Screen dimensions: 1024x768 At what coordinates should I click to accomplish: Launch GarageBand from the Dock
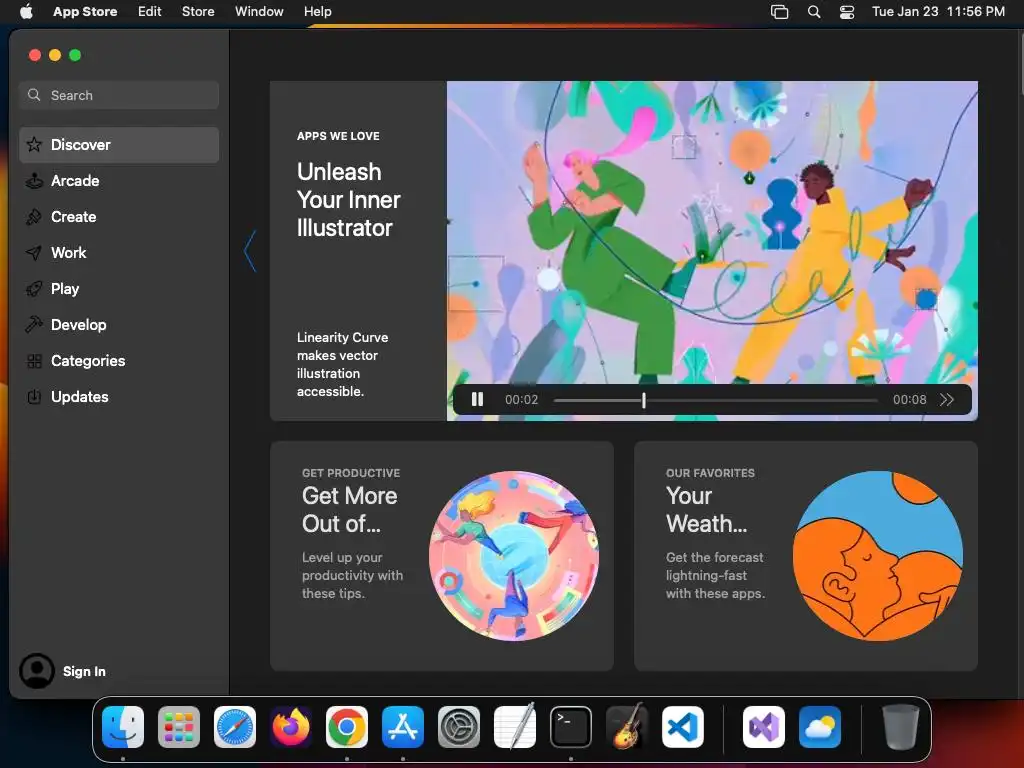pos(627,727)
